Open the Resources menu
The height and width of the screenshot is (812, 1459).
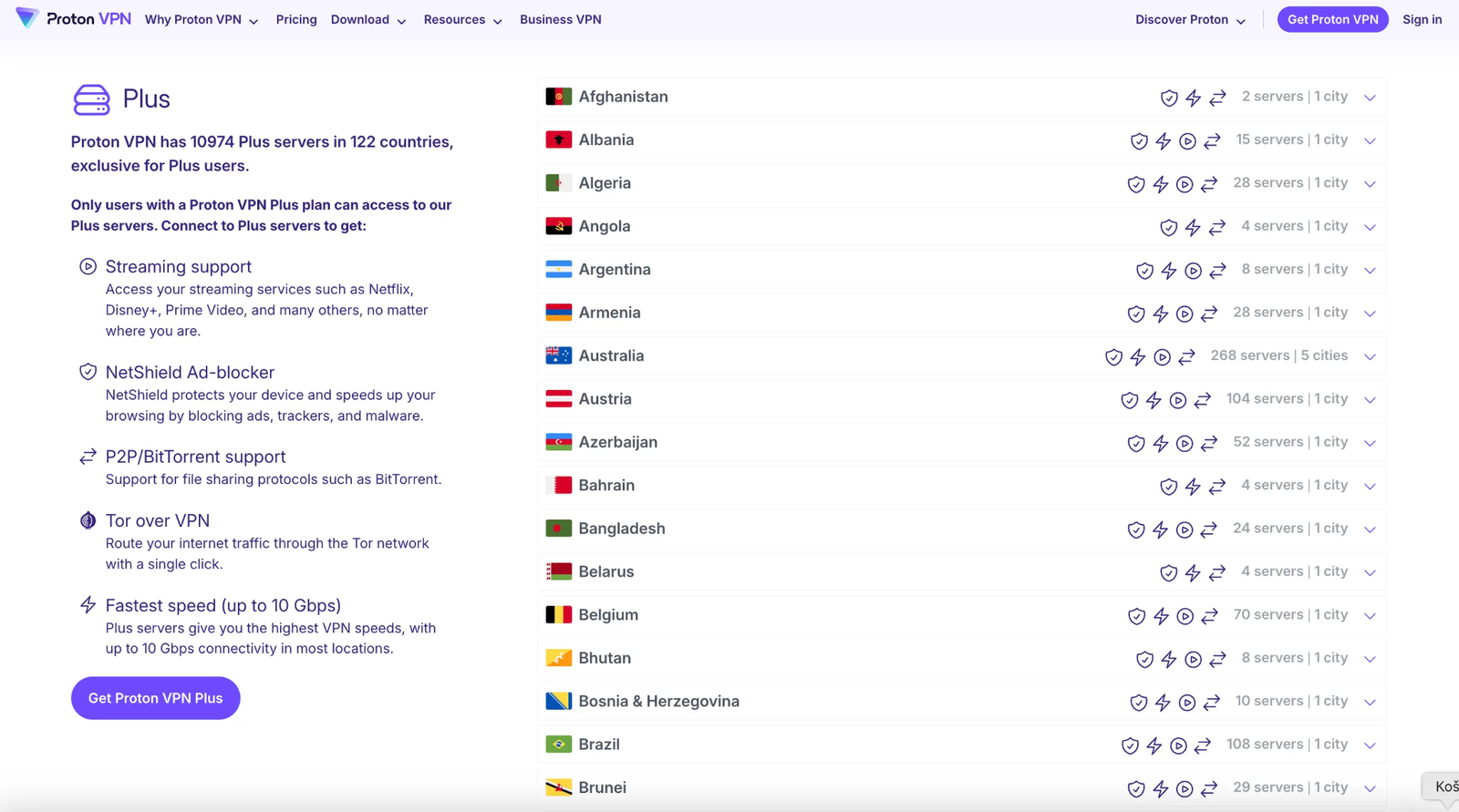[462, 19]
